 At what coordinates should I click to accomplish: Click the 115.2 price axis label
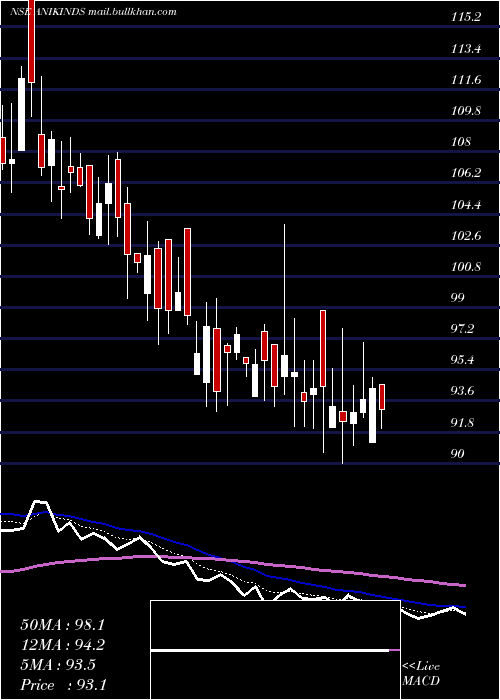click(x=466, y=17)
